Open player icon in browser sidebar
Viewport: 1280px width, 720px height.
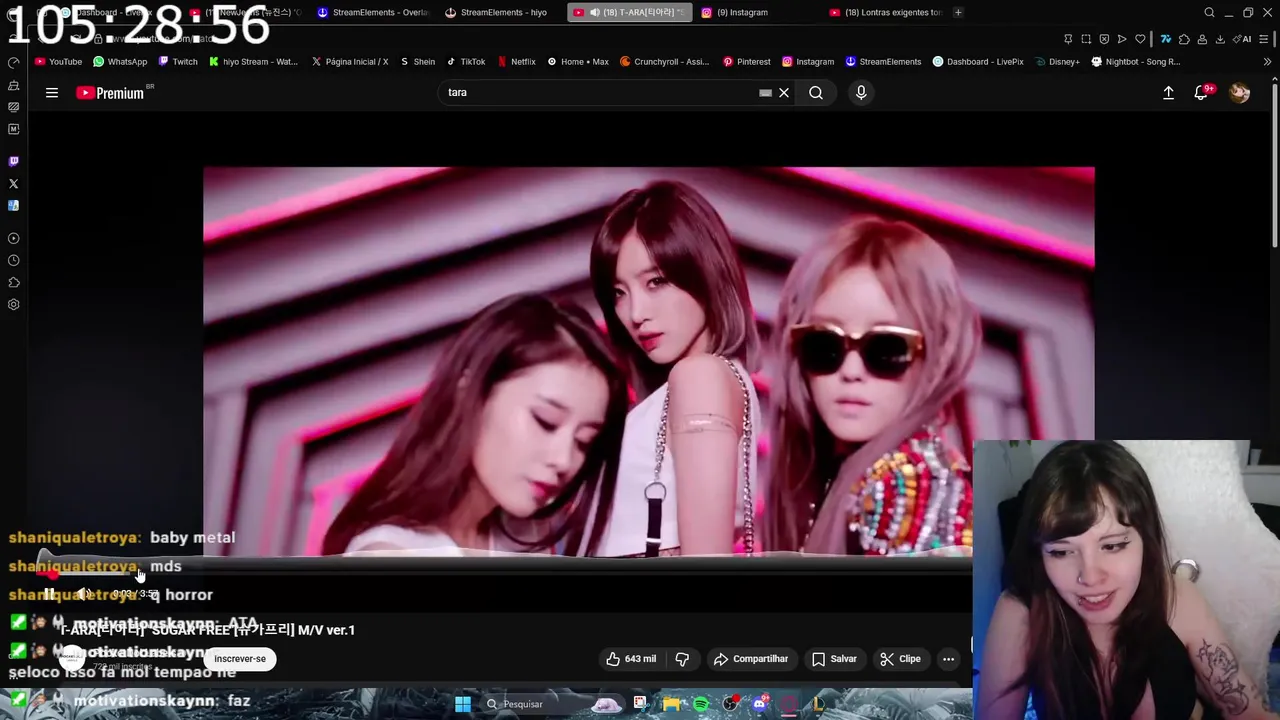13,239
